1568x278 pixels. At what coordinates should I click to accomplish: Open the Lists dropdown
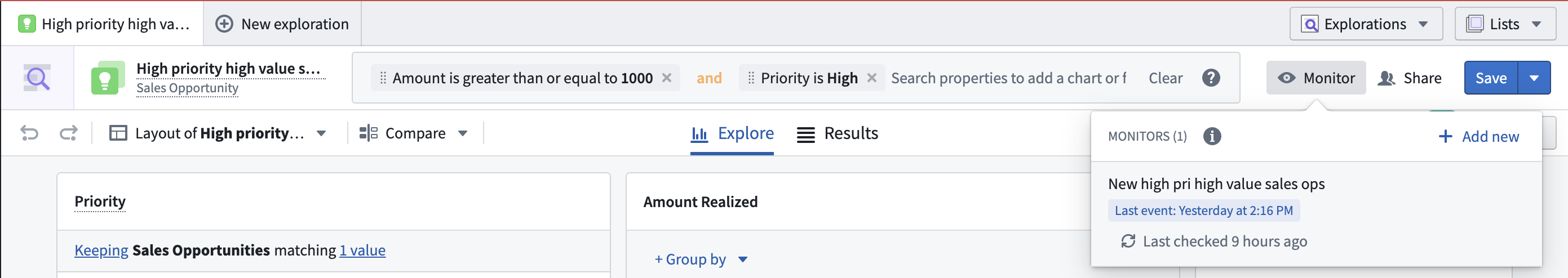[x=1505, y=24]
